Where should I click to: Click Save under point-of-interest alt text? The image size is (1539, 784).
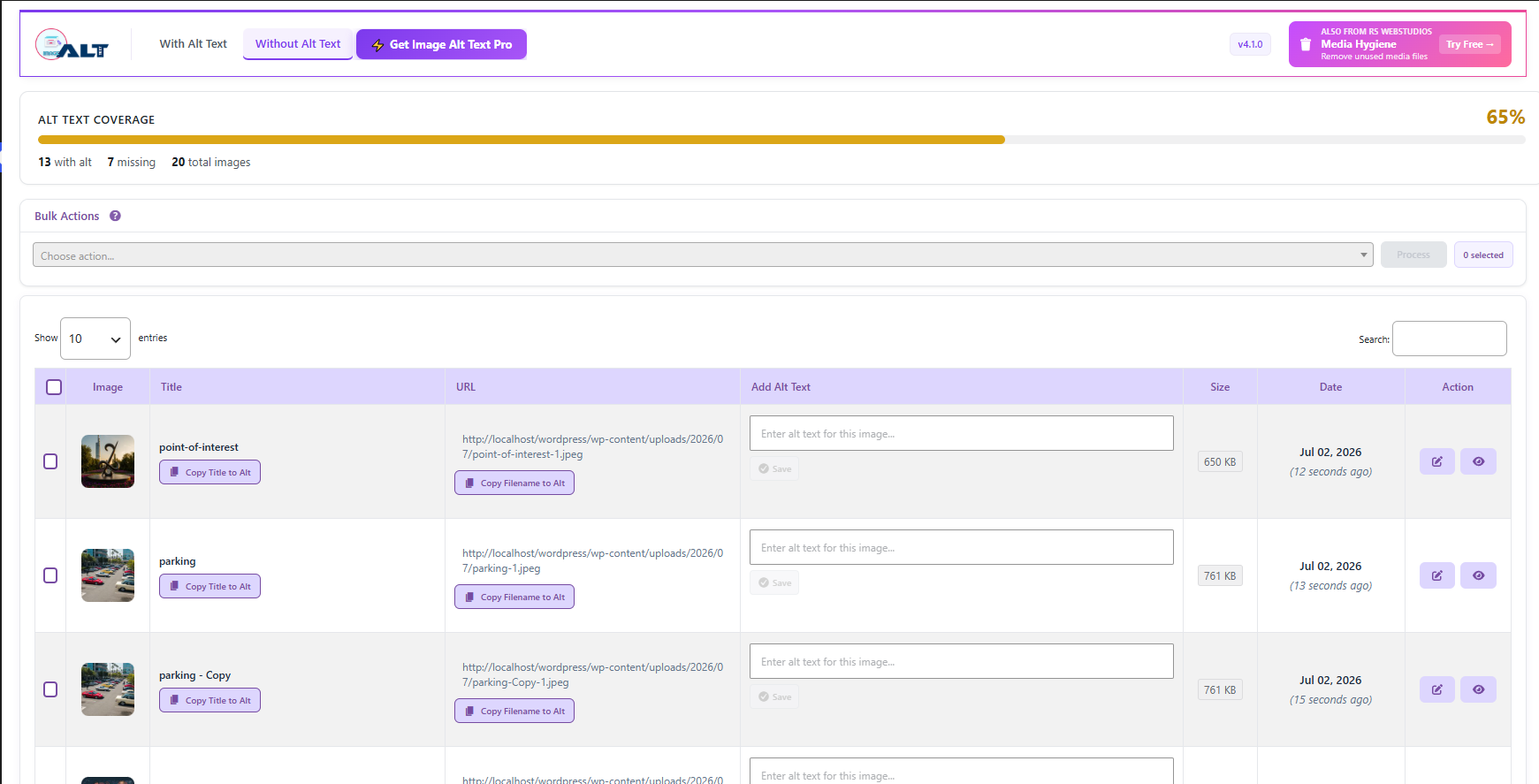pyautogui.click(x=774, y=468)
